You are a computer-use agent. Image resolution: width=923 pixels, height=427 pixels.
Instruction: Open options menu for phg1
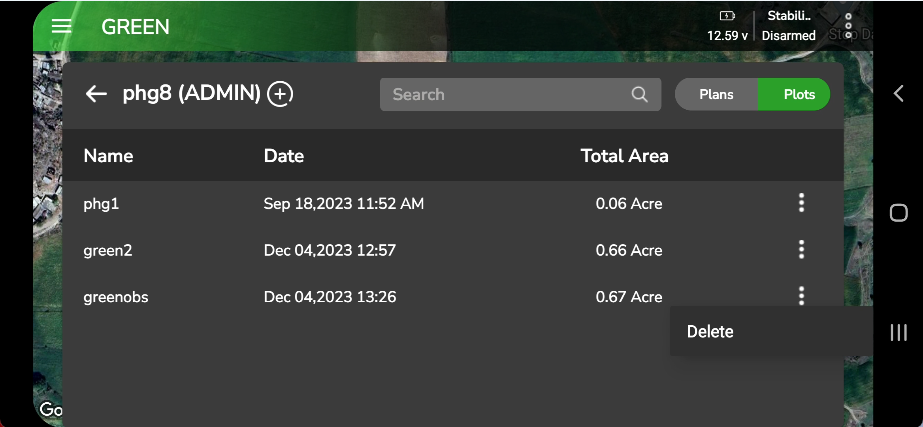[x=801, y=203]
